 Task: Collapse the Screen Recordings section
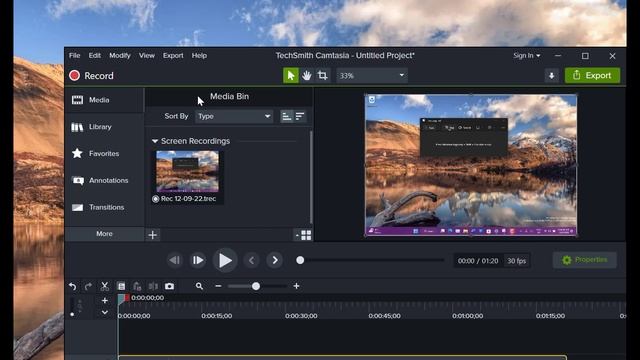[x=155, y=141]
